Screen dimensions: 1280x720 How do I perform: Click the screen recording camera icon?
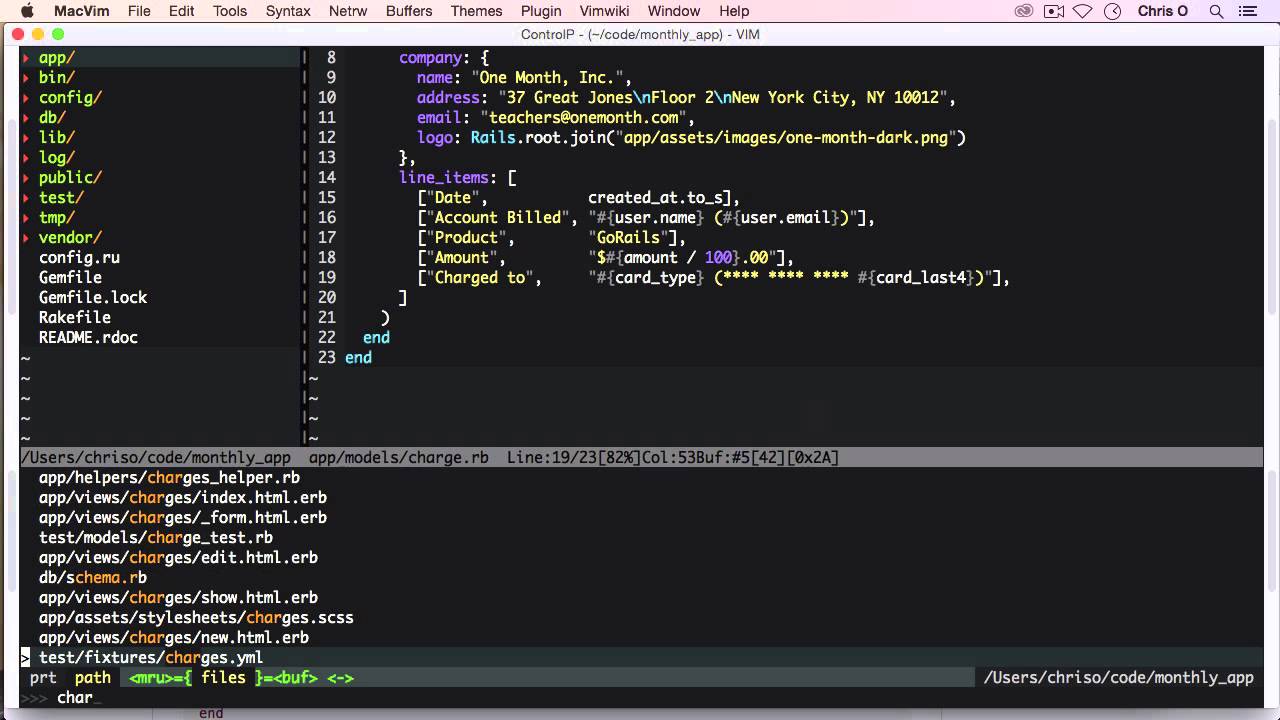pos(1053,11)
